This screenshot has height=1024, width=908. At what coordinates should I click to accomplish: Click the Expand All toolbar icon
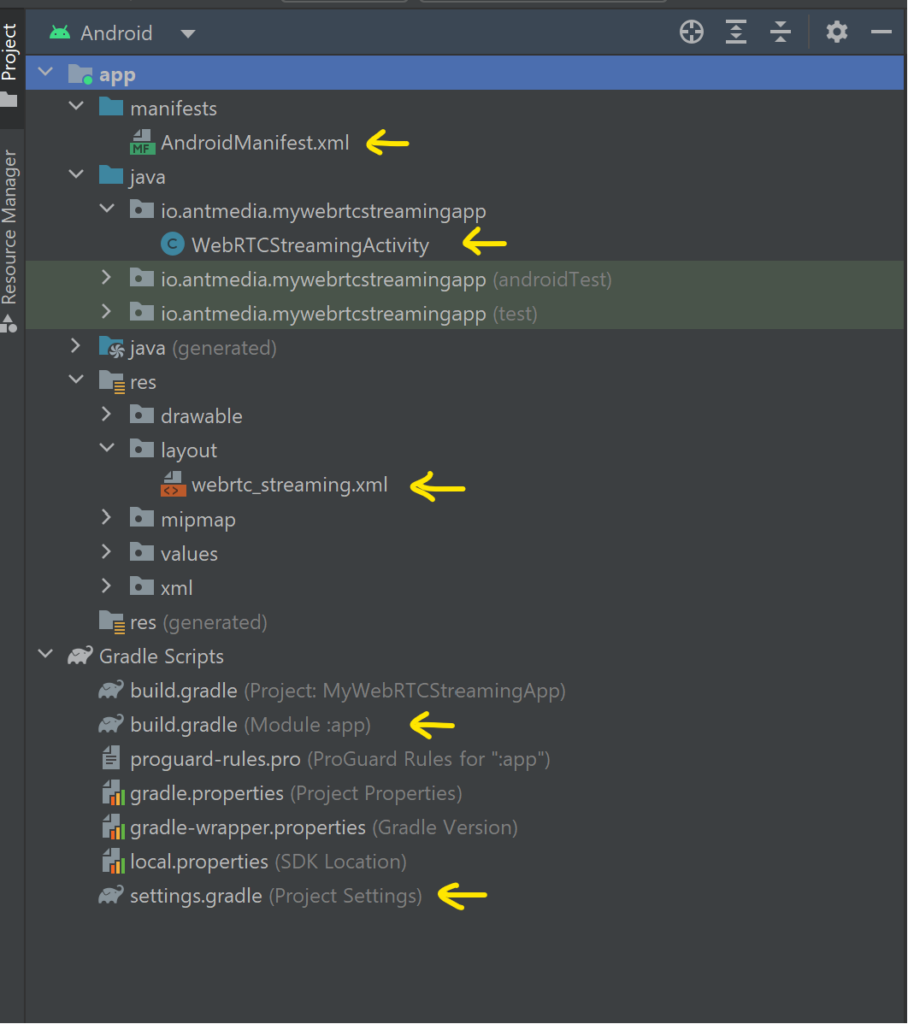tap(736, 31)
